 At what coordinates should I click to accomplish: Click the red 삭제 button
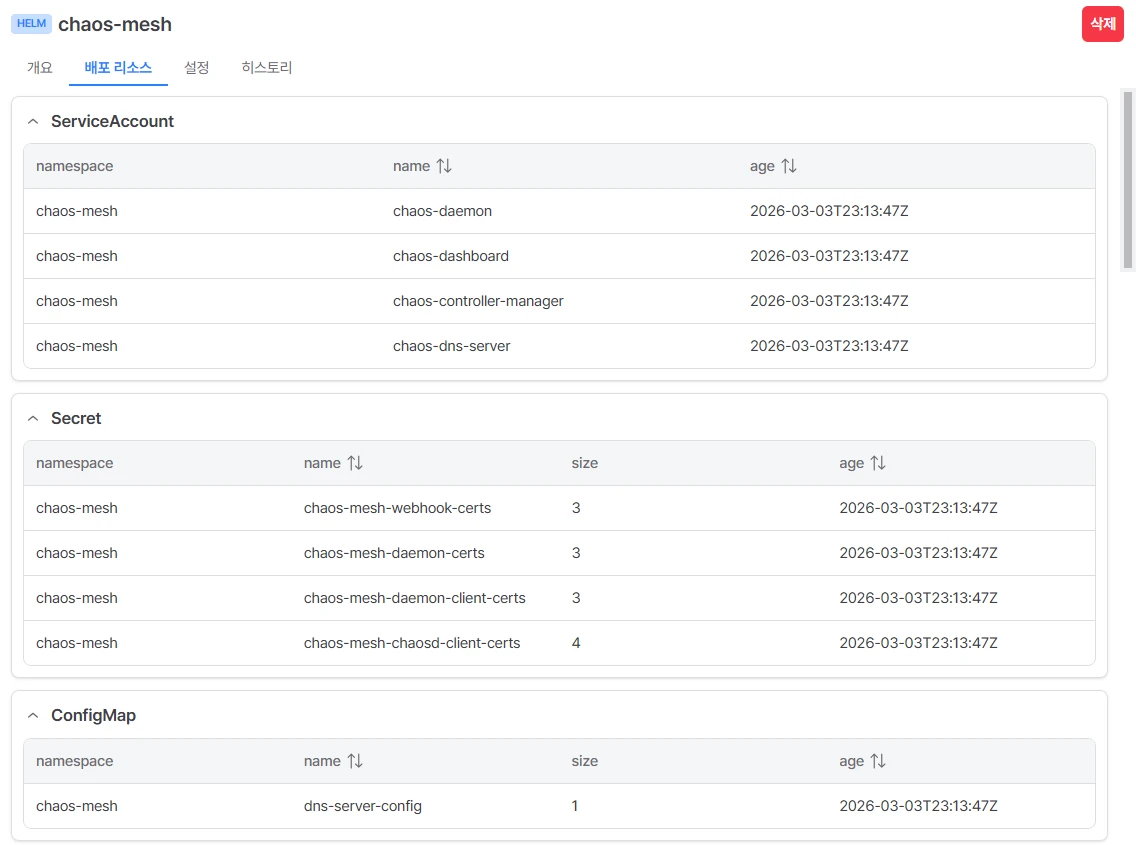point(1103,24)
